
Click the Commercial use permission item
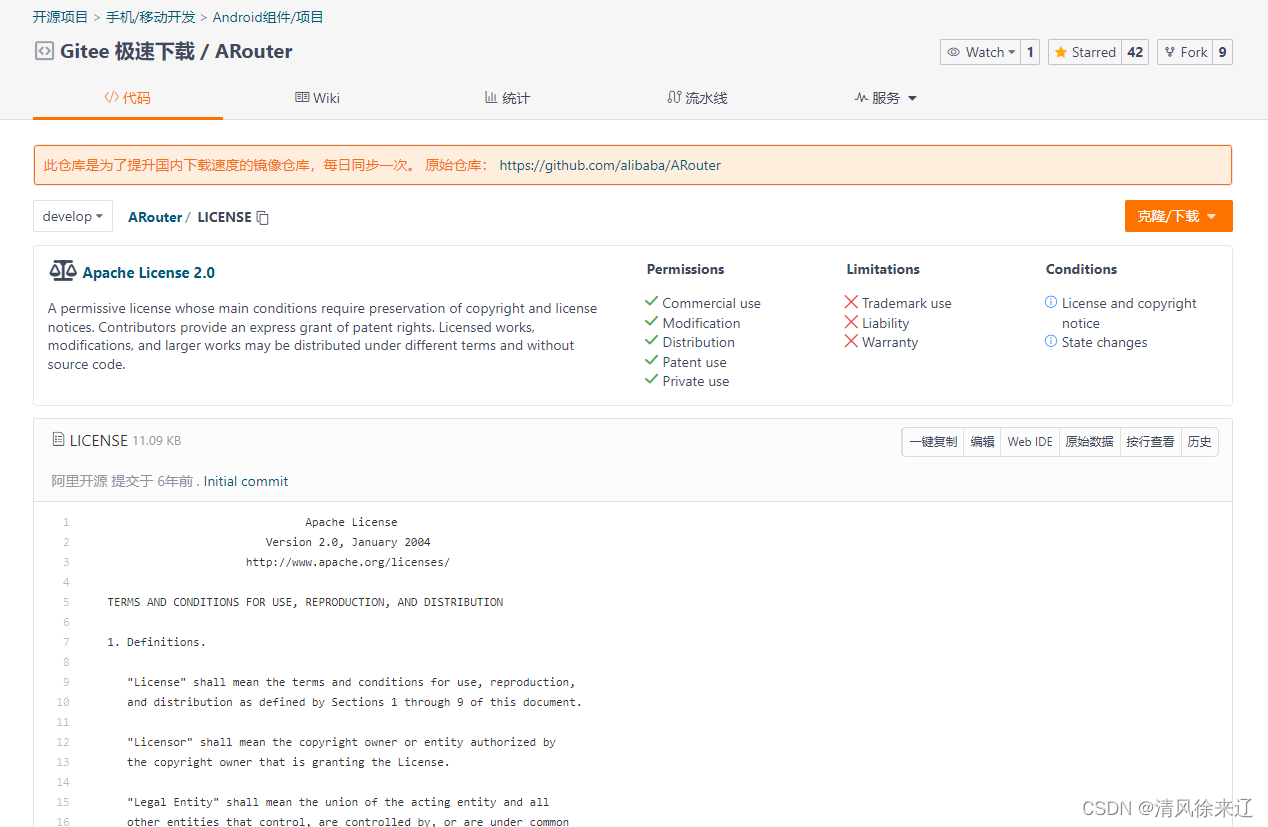point(711,303)
